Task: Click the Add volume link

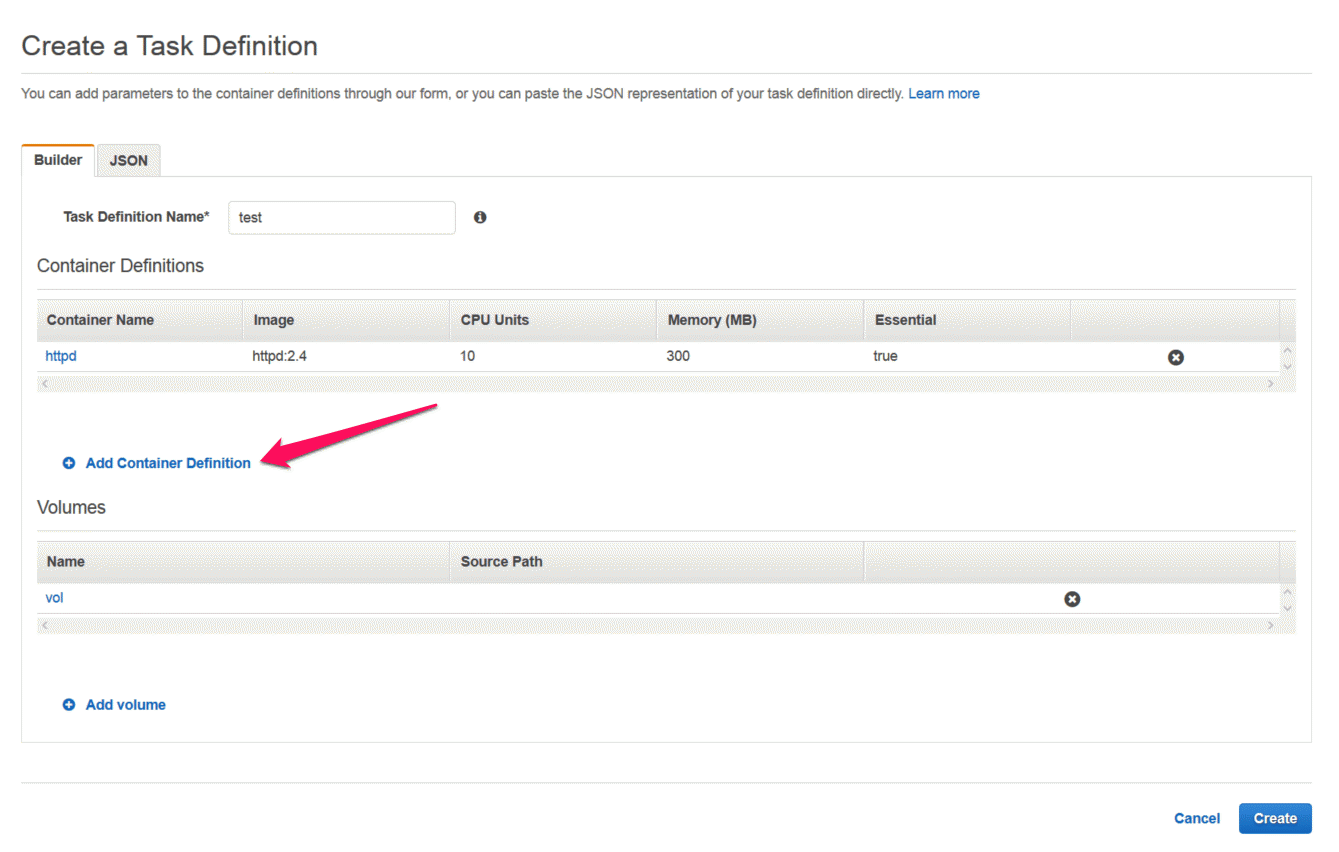Action: 126,705
